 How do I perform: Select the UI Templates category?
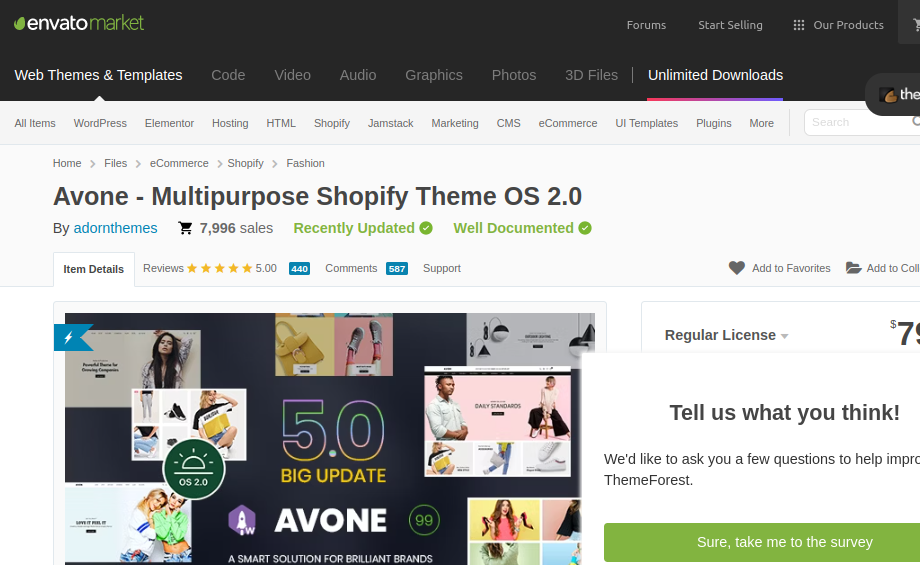pos(647,123)
